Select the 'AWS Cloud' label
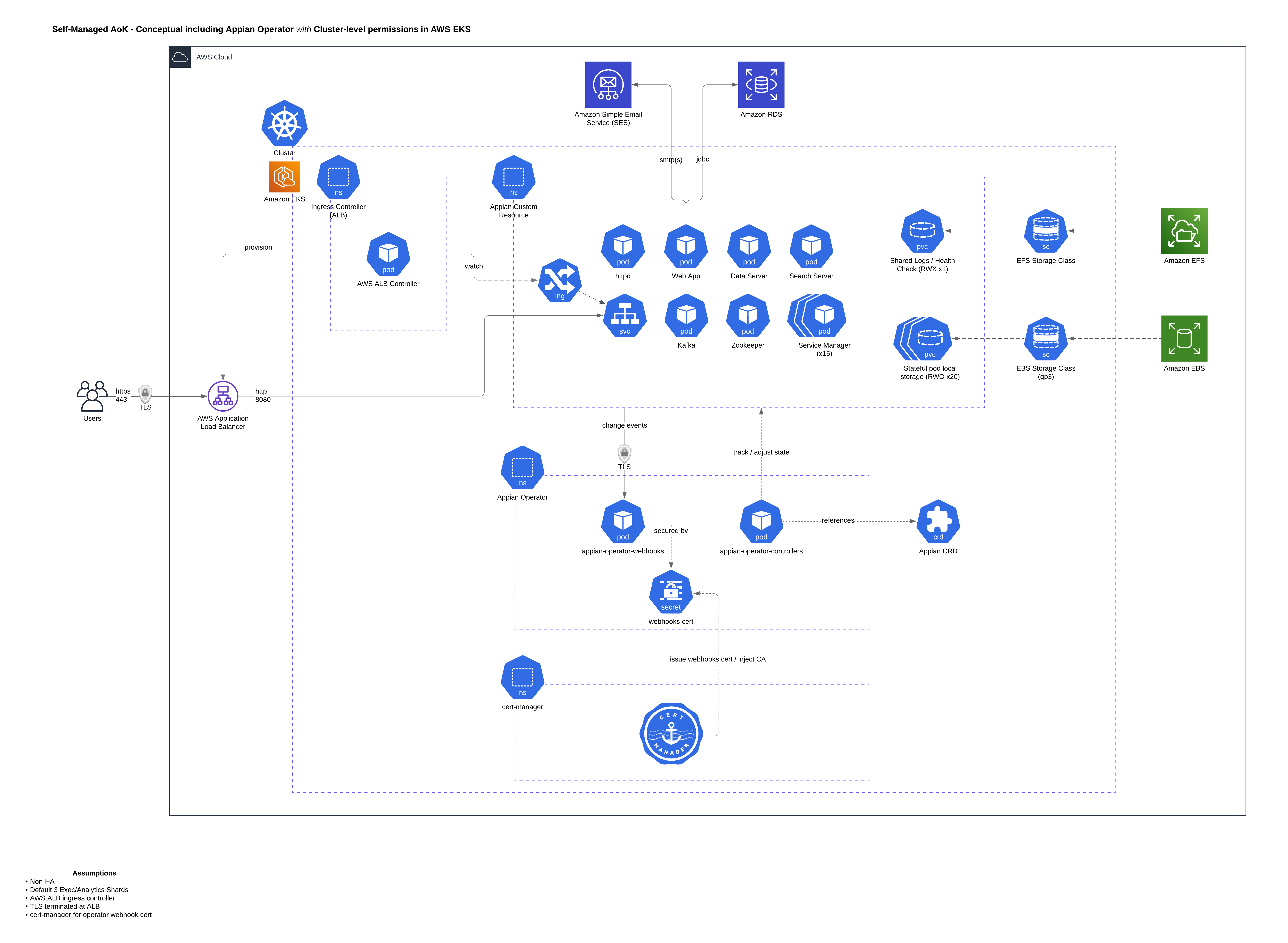This screenshot has width=1288, height=943. [x=214, y=57]
